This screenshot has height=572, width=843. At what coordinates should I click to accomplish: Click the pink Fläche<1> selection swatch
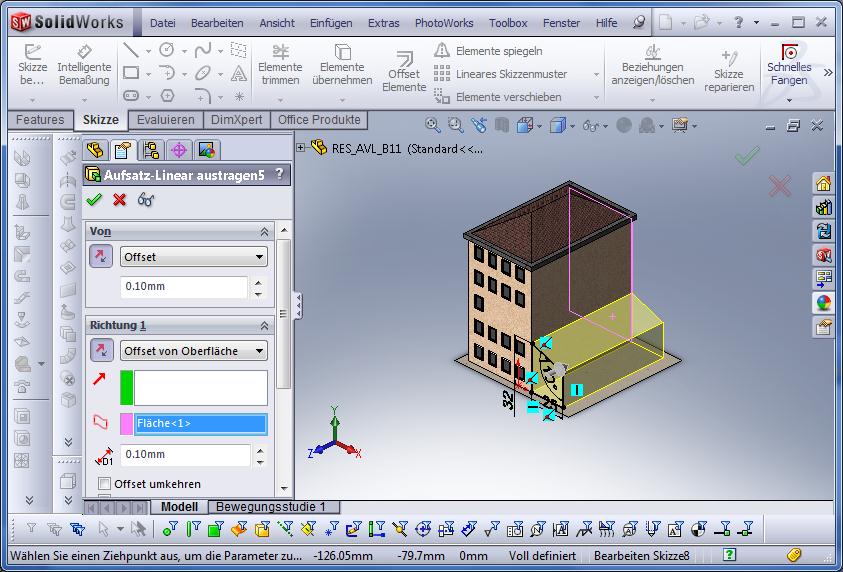click(127, 423)
